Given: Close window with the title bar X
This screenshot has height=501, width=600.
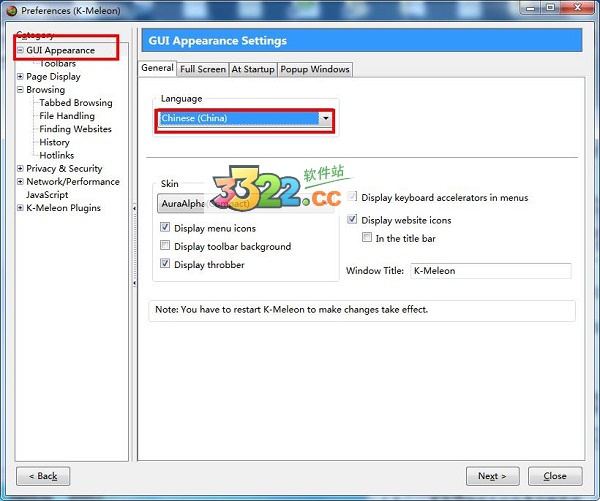Looking at the screenshot, I should 577,8.
